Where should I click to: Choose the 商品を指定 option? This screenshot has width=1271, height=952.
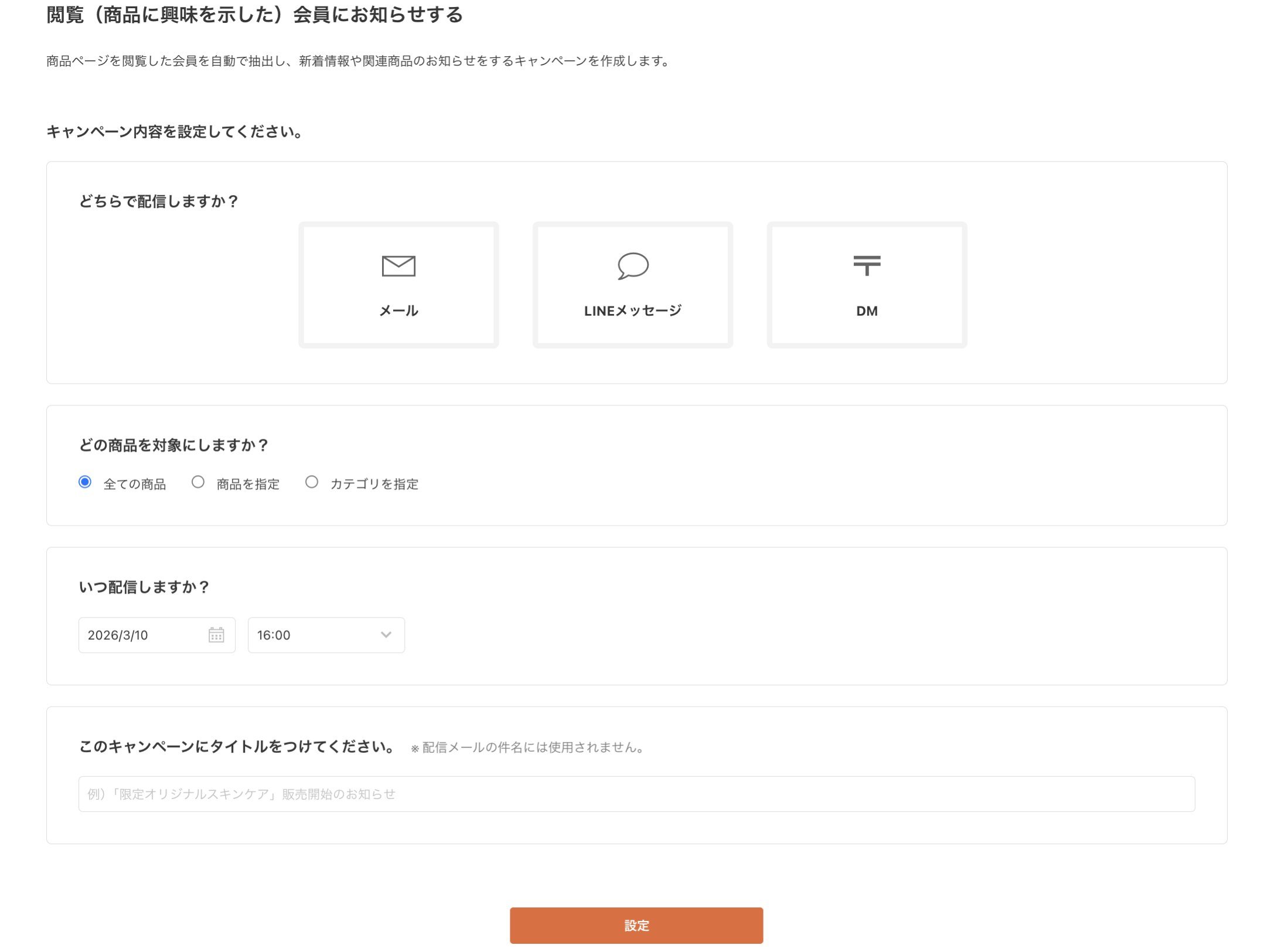click(199, 482)
